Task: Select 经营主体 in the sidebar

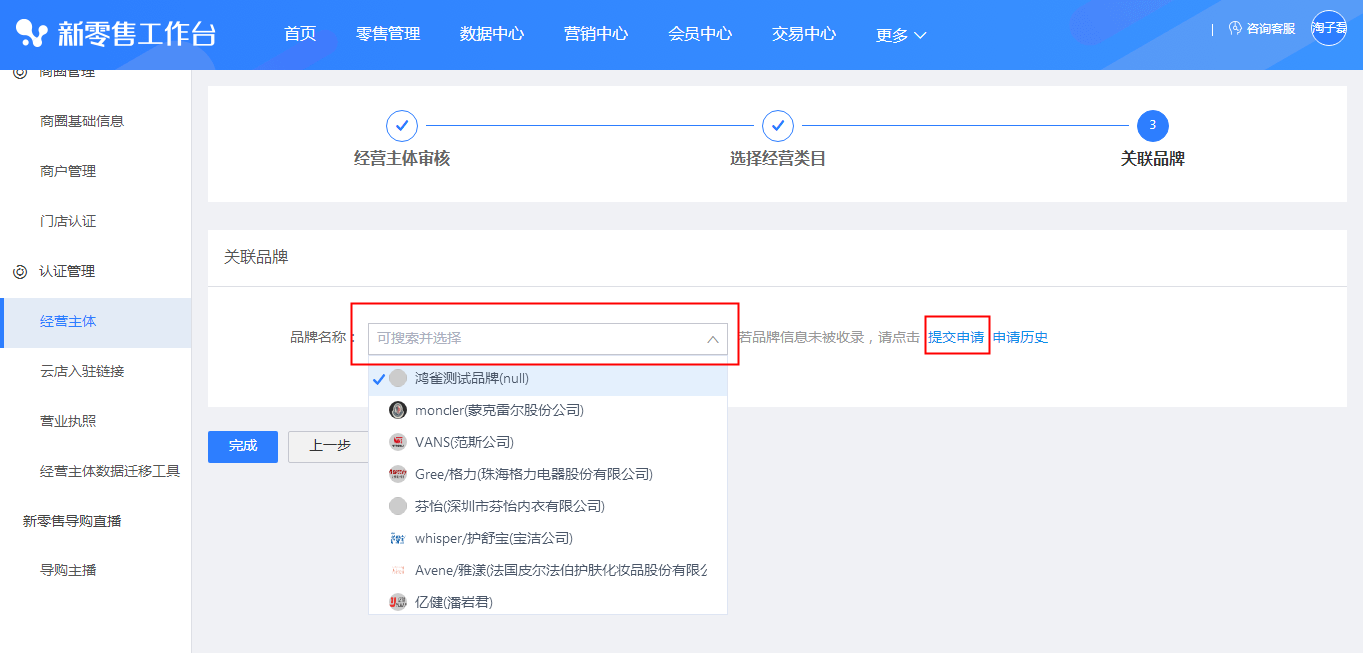Action: pos(95,322)
